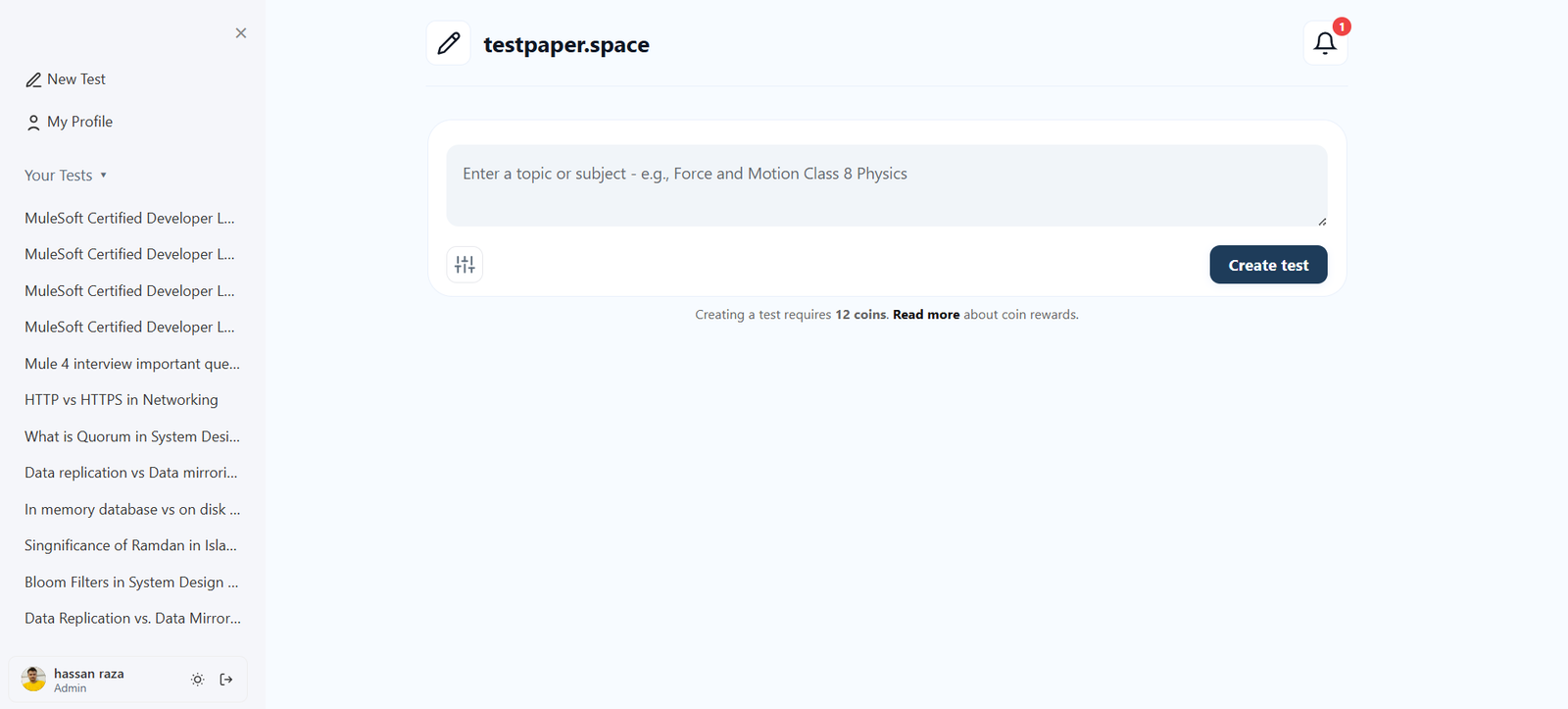This screenshot has width=1568, height=709.
Task: Open Bloom Filters in System Design test
Action: click(x=131, y=582)
